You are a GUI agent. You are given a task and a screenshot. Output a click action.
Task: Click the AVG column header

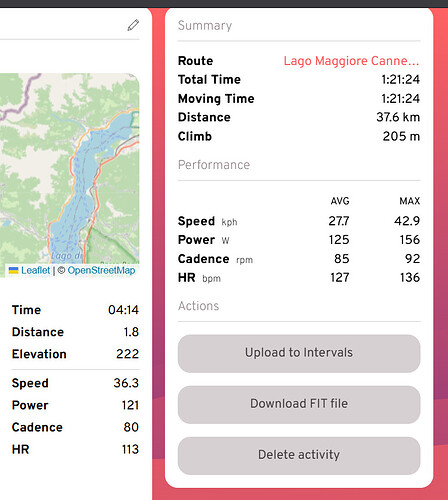click(x=340, y=201)
